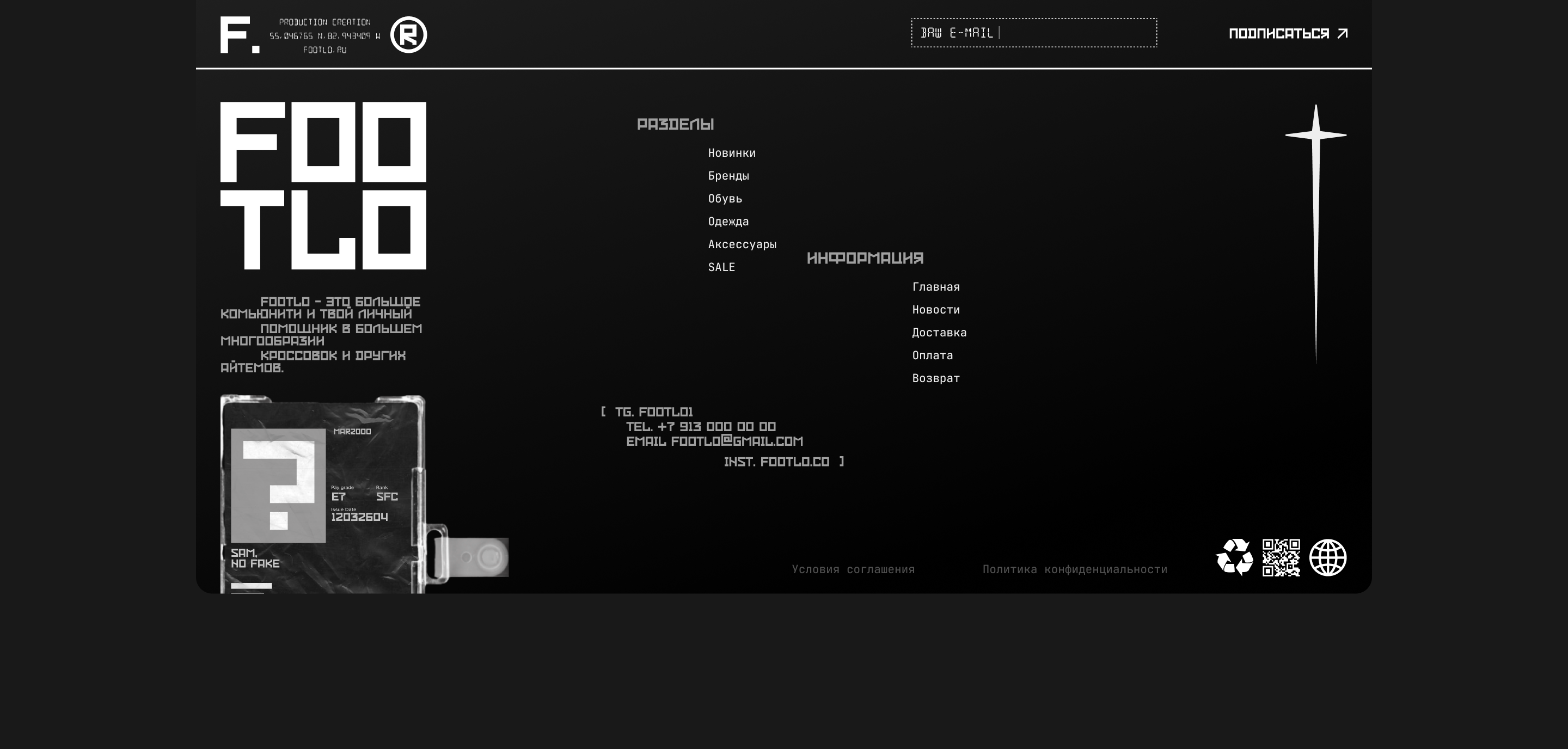Image resolution: width=1568 pixels, height=749 pixels.
Task: Click the registered trademark R circle icon
Action: coord(408,35)
